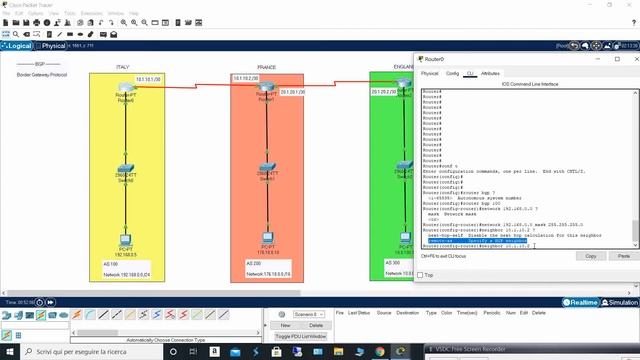Open the Attributes tab in Router0 window
This screenshot has width=640, height=360.
coord(490,73)
